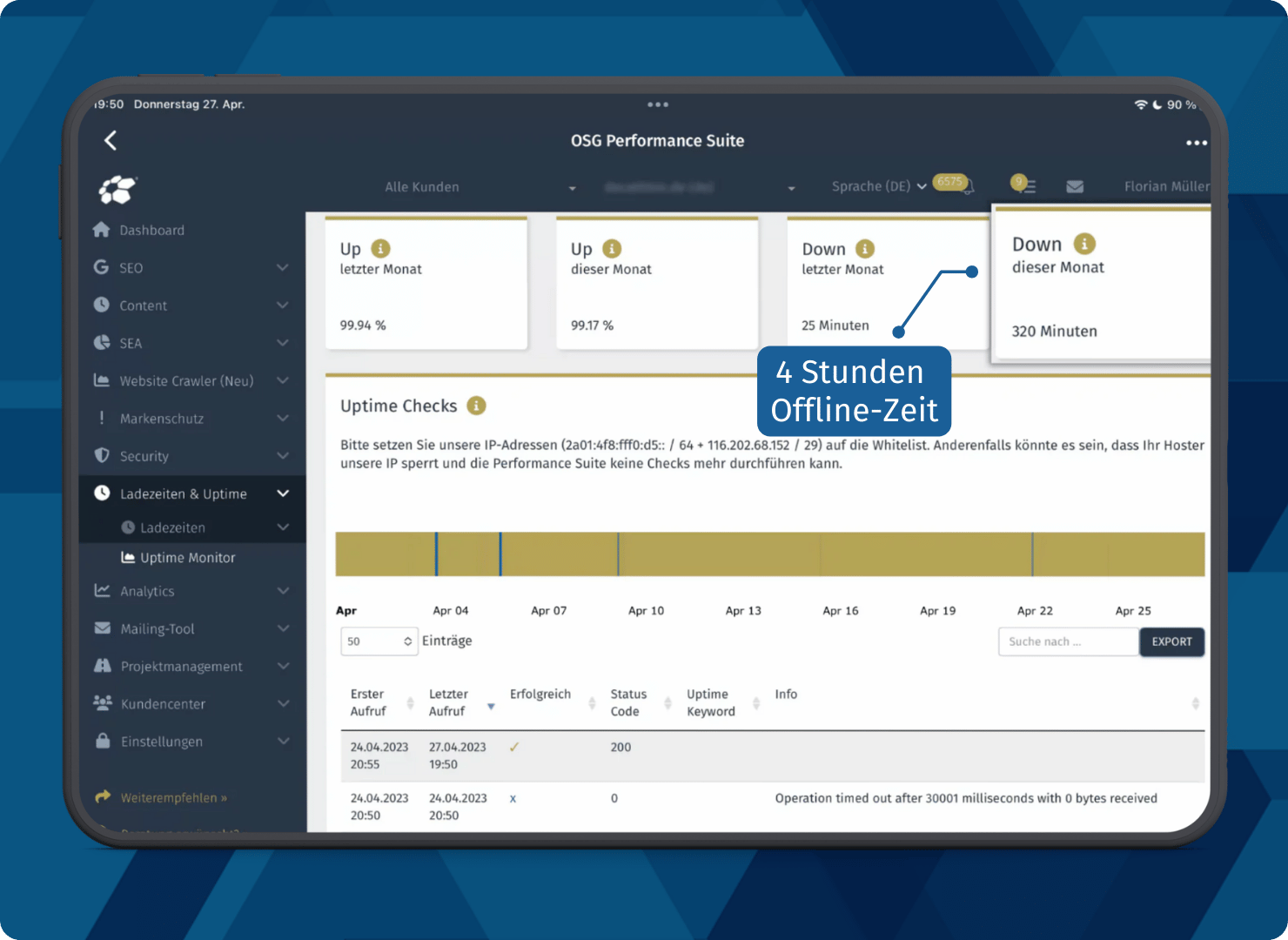Viewport: 1288px width, 940px height.
Task: Expand the Markenschutz section
Action: 283,418
